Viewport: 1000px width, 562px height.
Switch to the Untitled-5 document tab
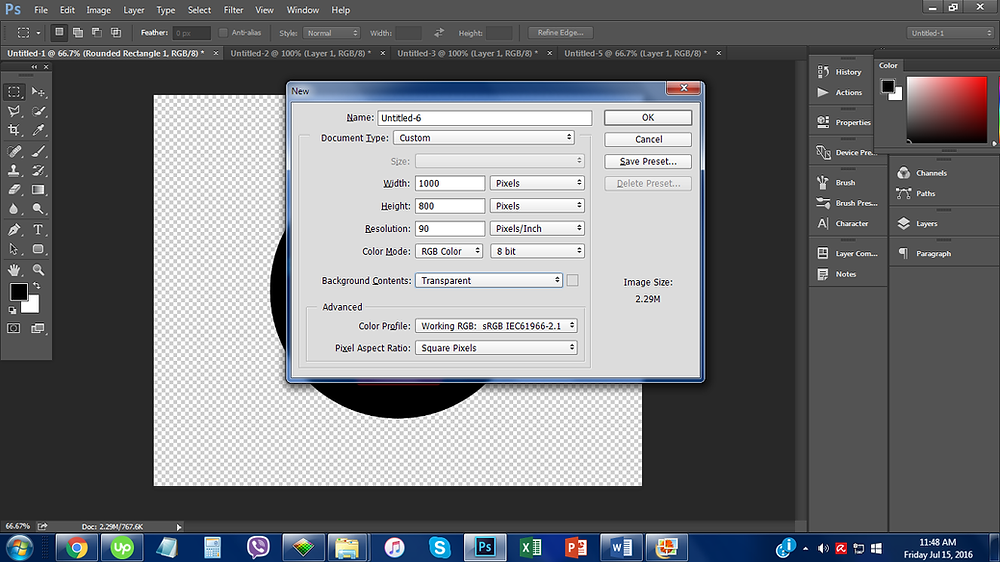(635, 54)
